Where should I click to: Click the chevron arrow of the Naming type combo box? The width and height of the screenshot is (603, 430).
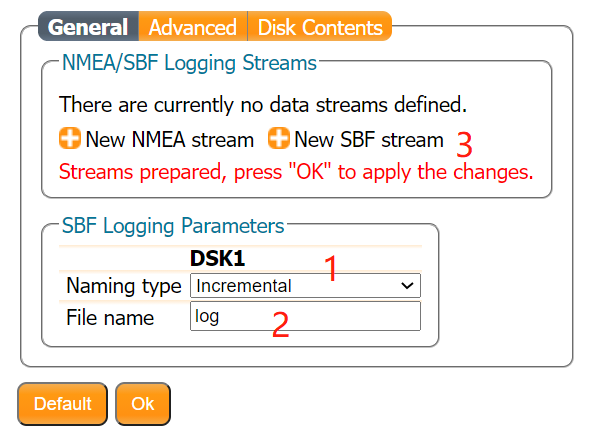click(407, 286)
